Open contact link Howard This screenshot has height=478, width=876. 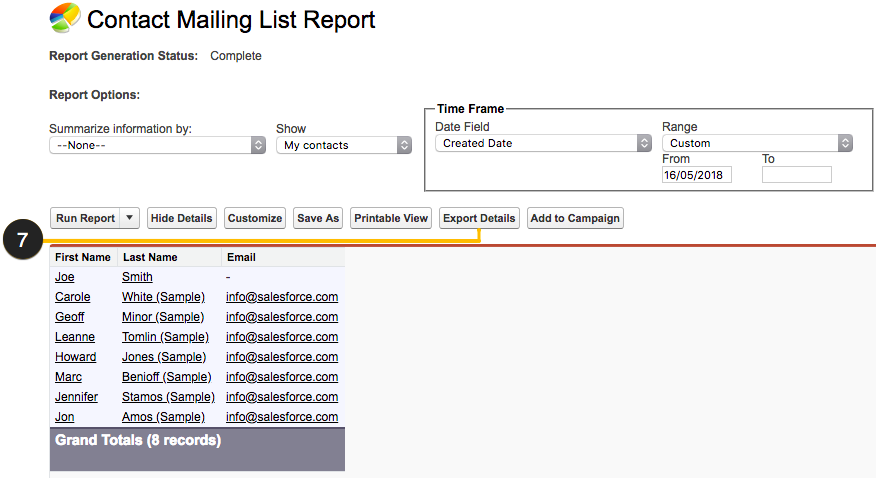point(75,357)
